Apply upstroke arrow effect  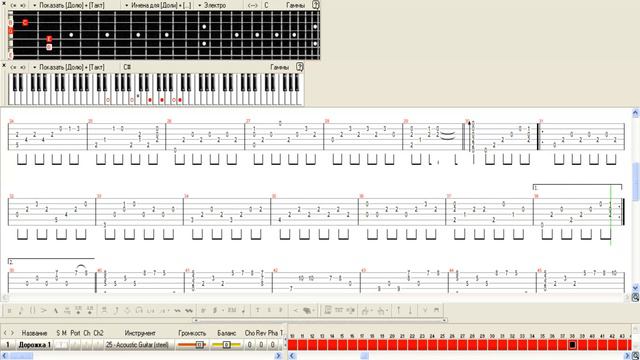(x=398, y=310)
